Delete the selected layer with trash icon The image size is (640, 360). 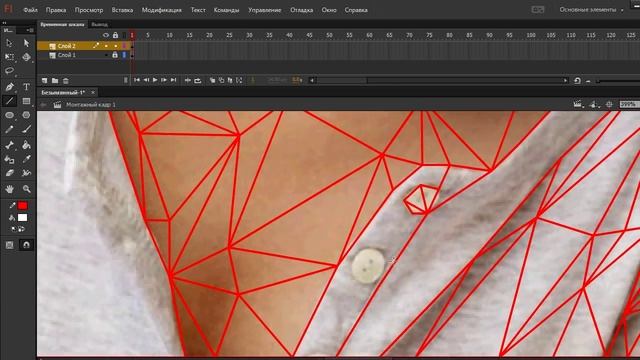[65, 81]
